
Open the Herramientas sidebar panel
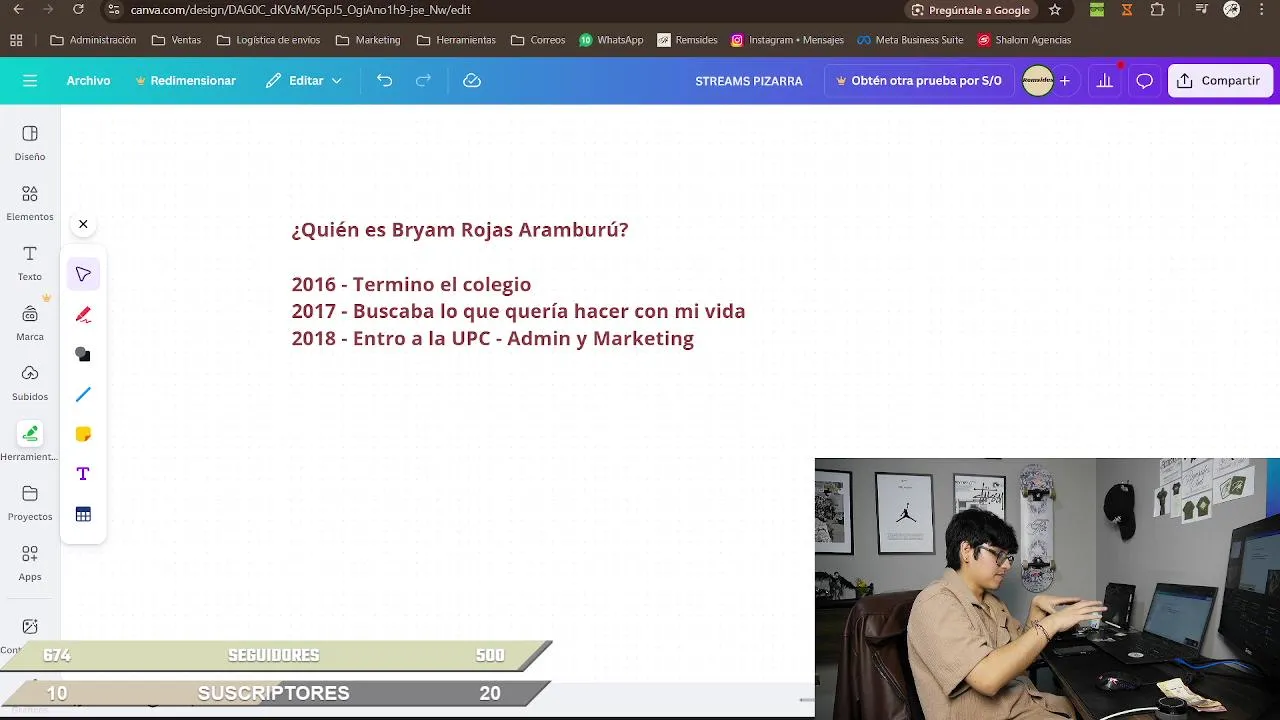[x=30, y=442]
